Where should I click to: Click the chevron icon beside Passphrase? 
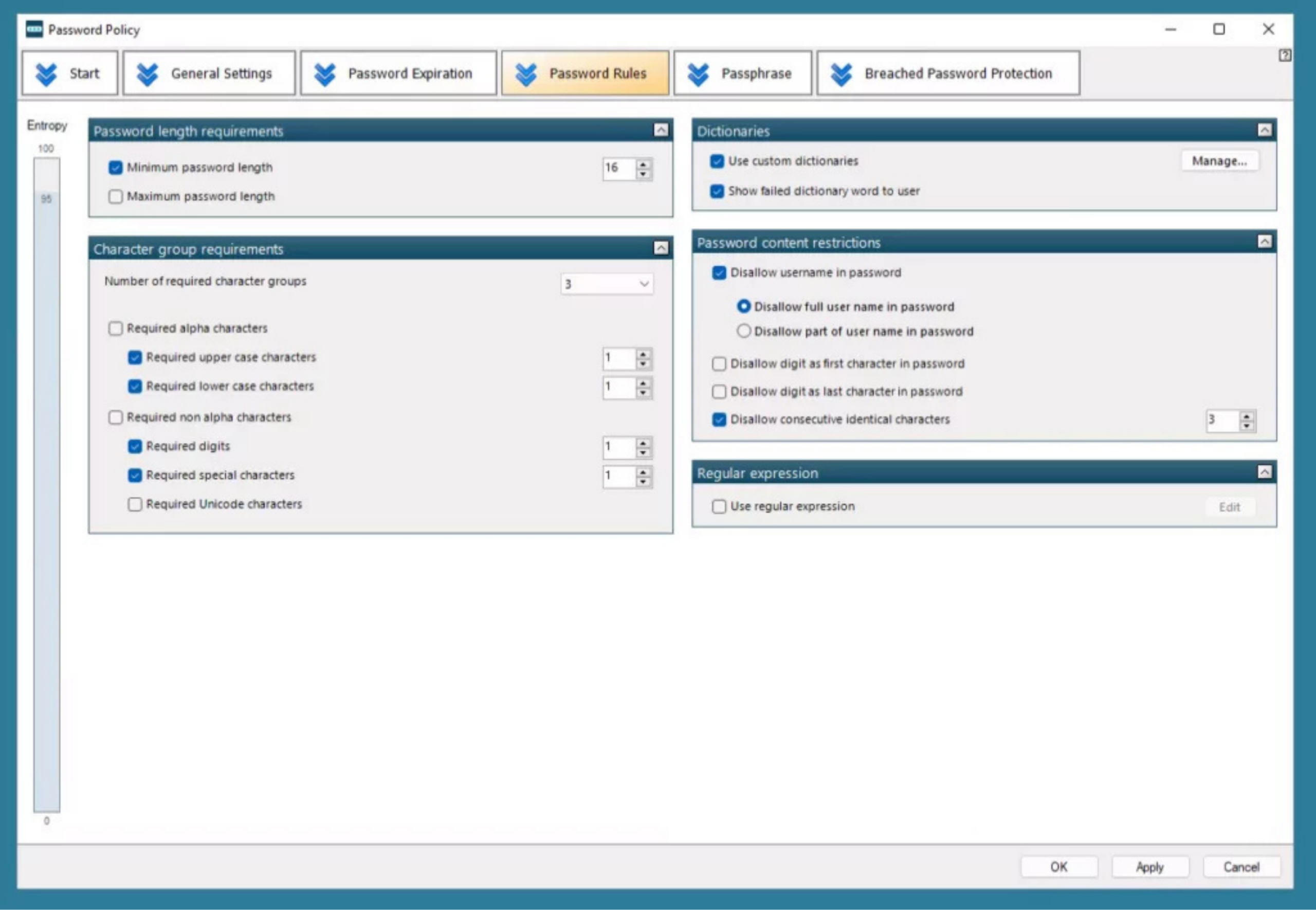(x=698, y=72)
